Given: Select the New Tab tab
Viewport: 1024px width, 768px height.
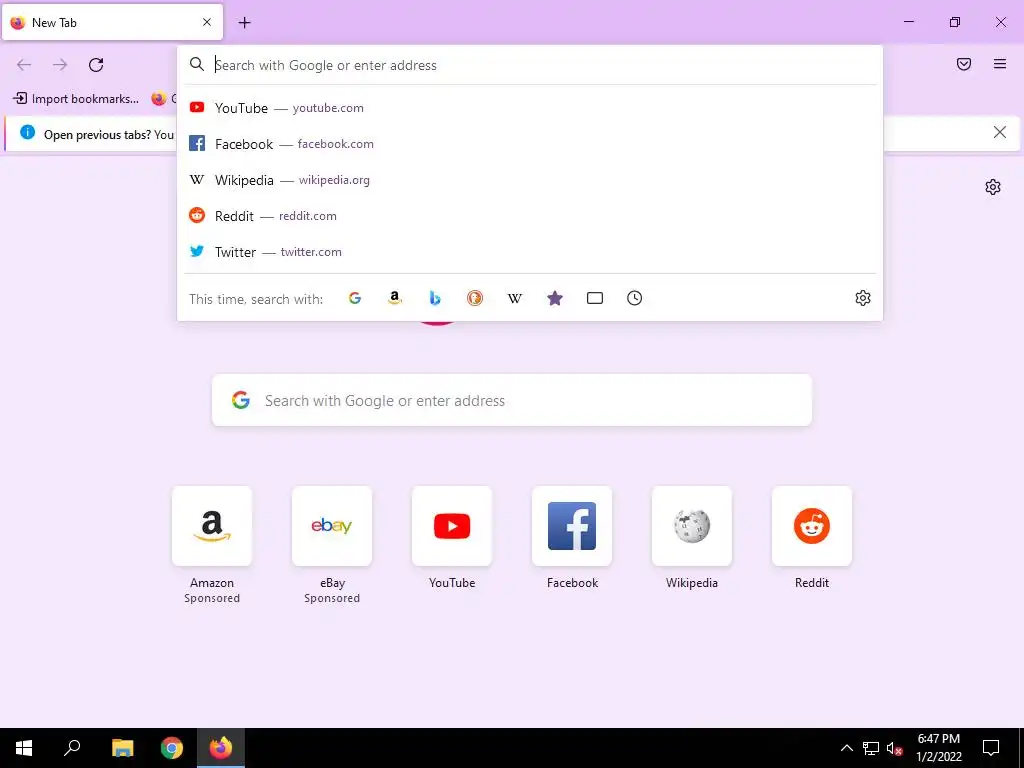Looking at the screenshot, I should coord(112,22).
